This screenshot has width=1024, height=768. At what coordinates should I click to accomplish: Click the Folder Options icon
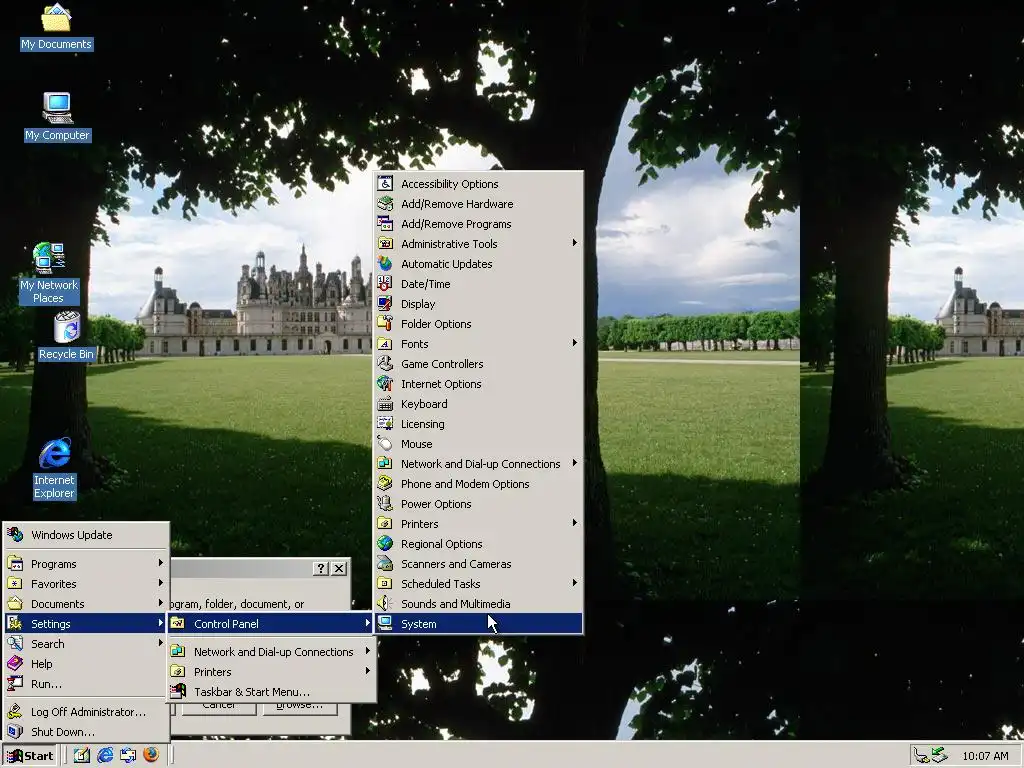pos(385,324)
